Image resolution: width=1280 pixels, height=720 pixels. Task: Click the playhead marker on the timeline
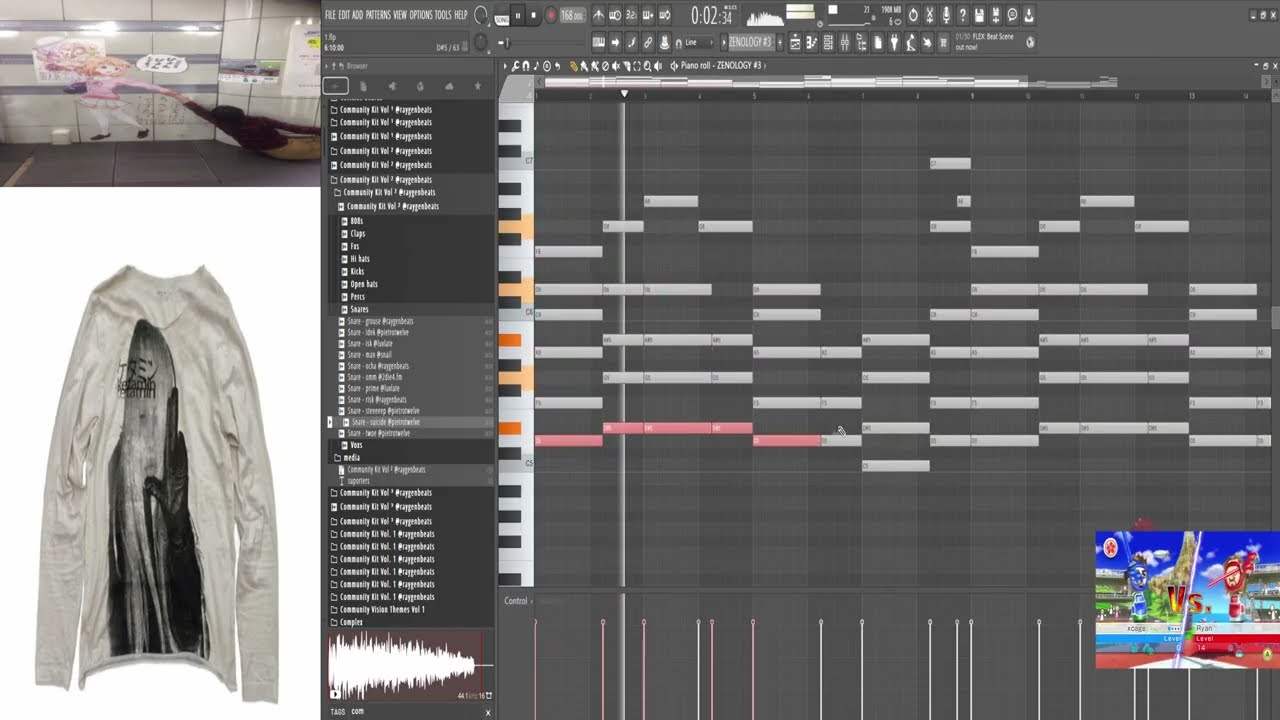624,93
